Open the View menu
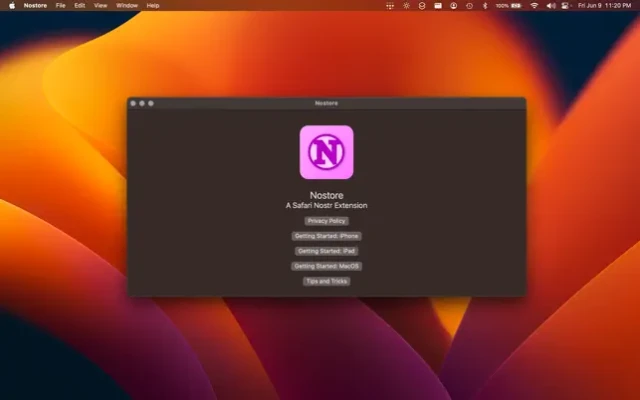Image resolution: width=640 pixels, height=400 pixels. 101,5
